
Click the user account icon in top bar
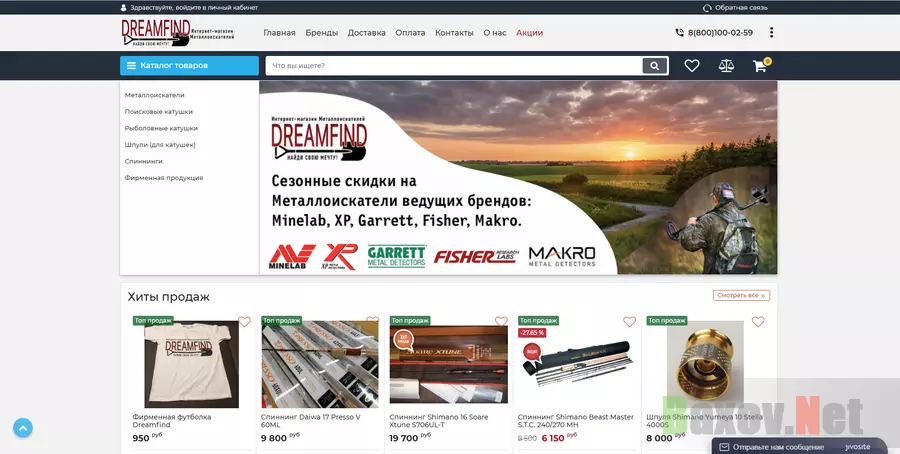point(123,8)
